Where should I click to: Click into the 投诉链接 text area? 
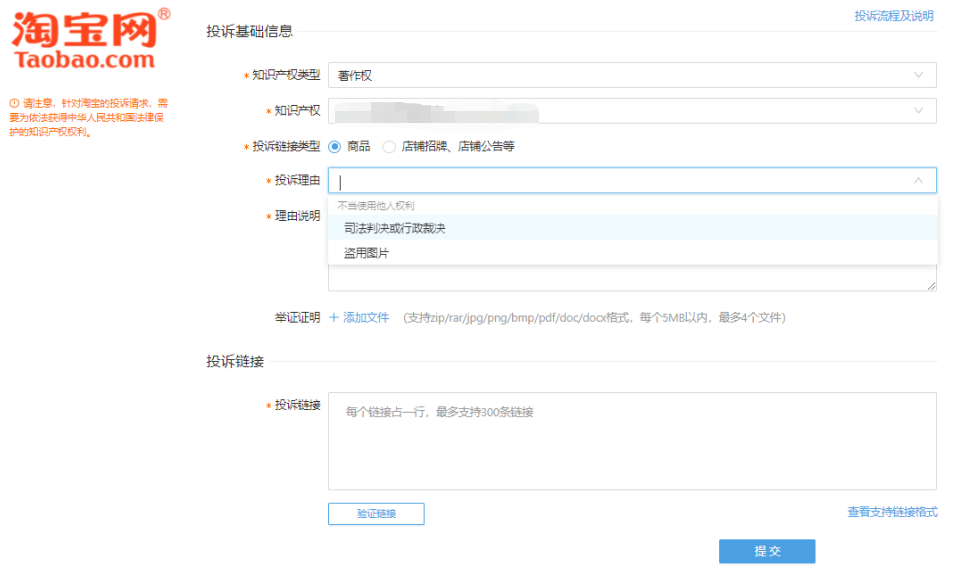point(632,440)
